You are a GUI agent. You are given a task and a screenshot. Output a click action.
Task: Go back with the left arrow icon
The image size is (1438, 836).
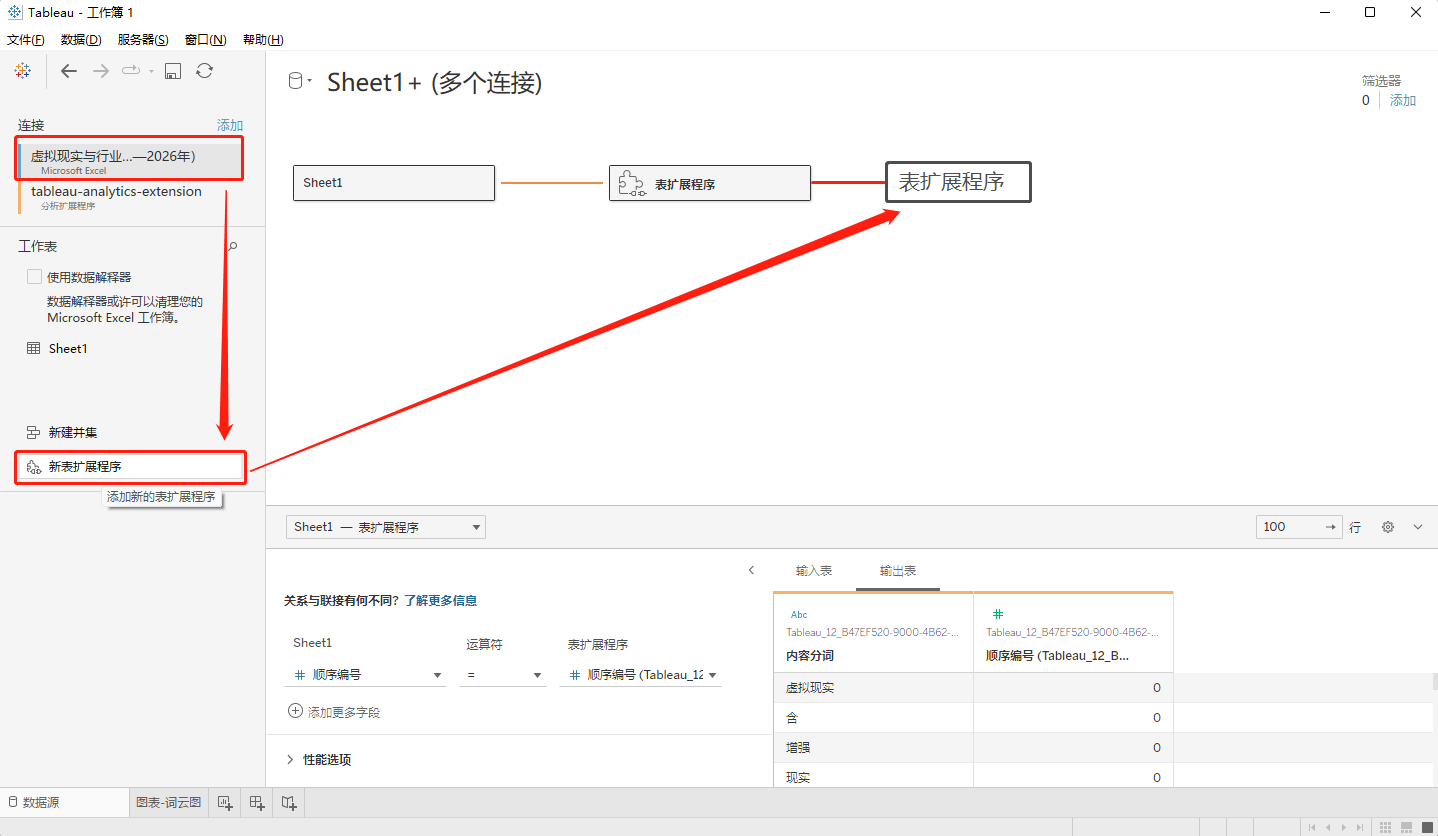point(69,71)
